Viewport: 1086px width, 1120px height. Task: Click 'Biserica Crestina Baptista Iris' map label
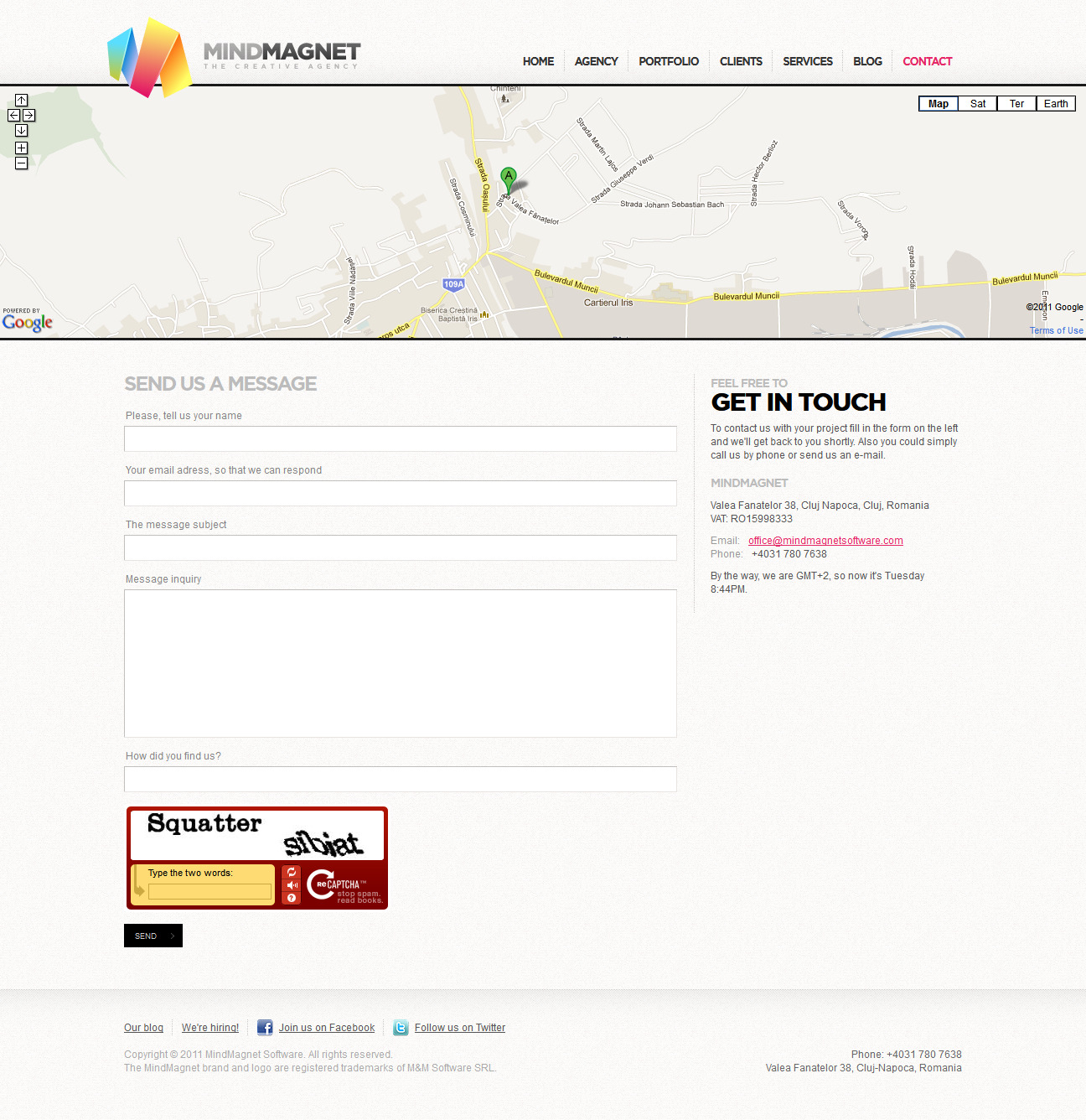pyautogui.click(x=449, y=314)
